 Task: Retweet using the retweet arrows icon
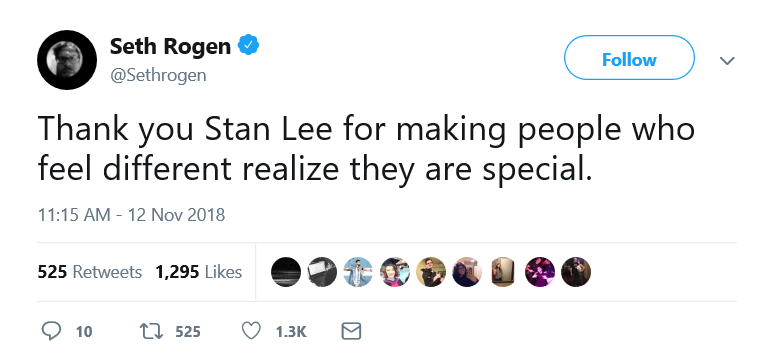pyautogui.click(x=154, y=331)
